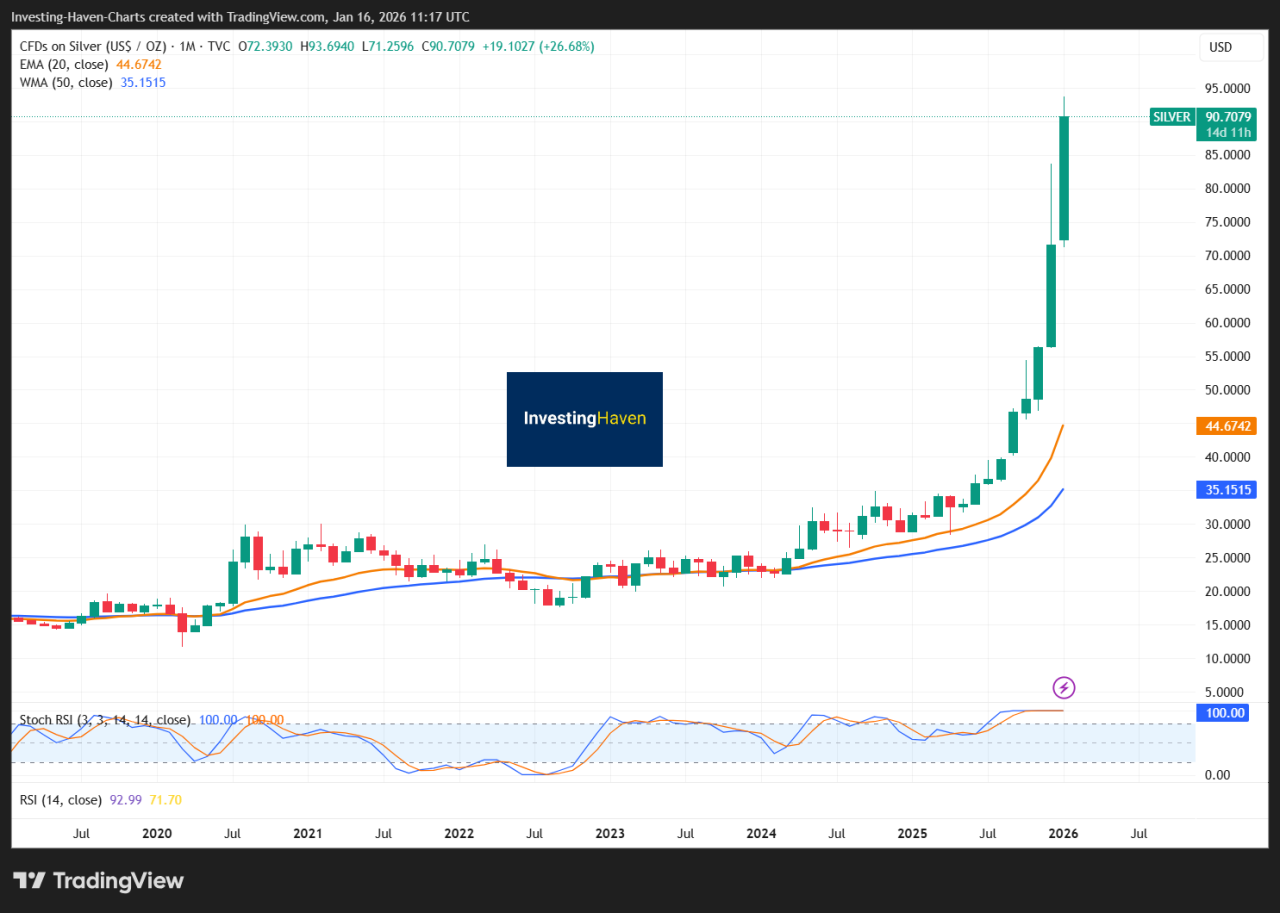
Task: Expand the RSI (14, close) indicator row
Action: [58, 800]
